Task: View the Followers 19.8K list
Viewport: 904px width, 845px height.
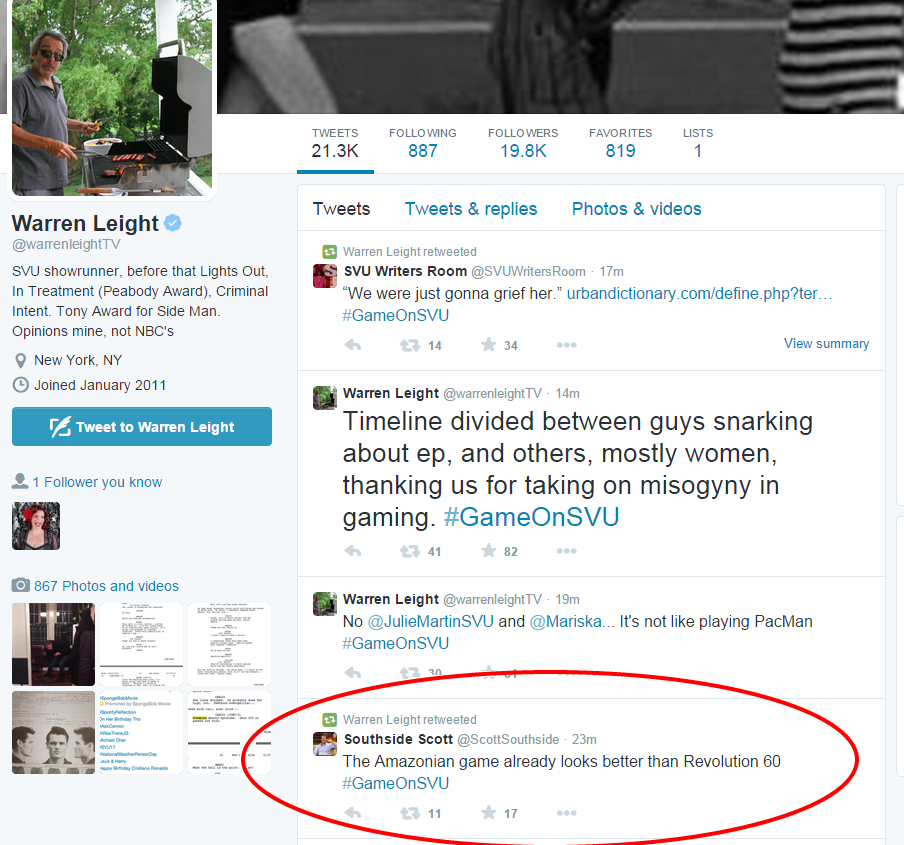Action: [523, 143]
